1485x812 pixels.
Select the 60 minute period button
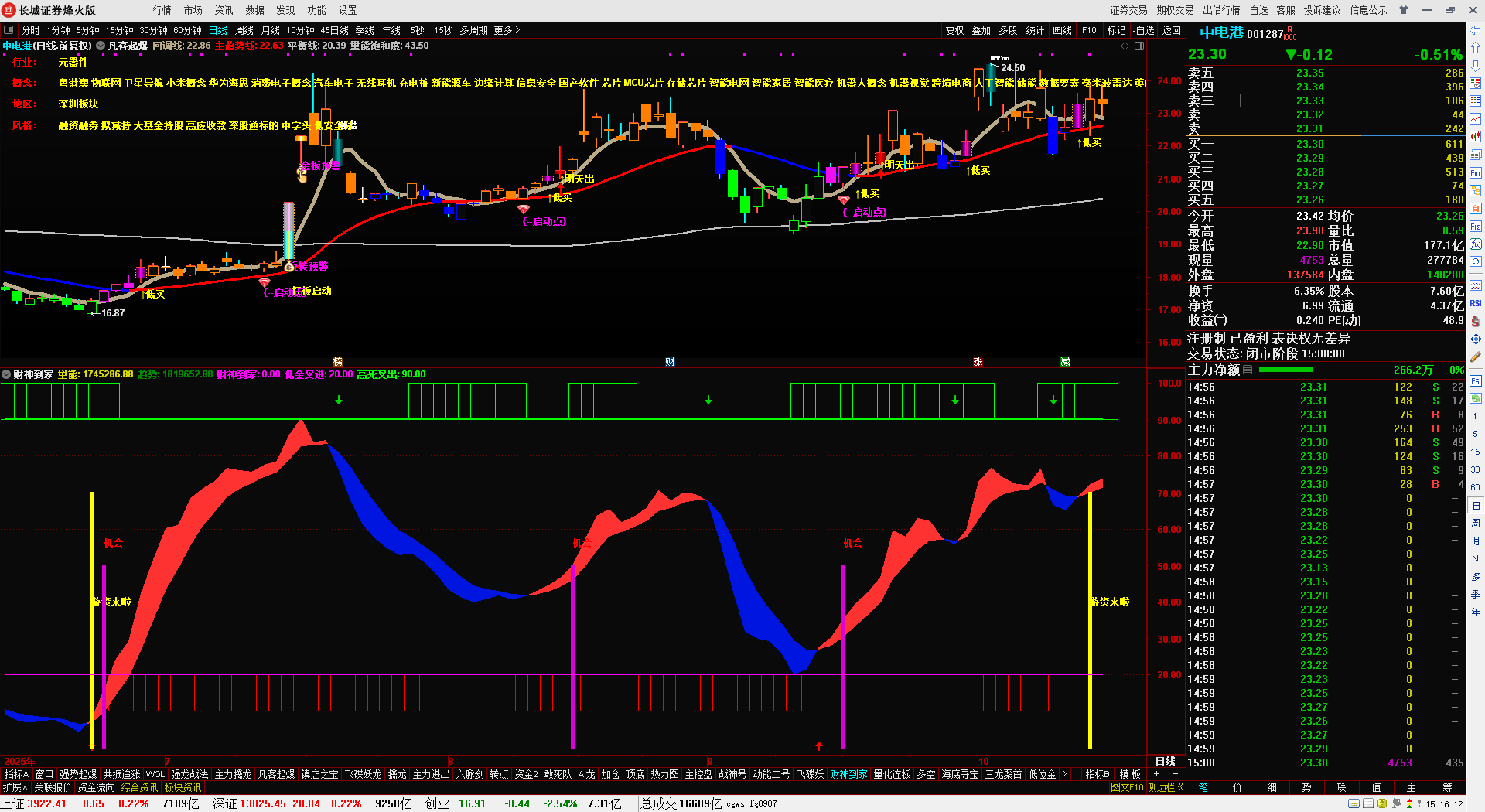pos(1476,487)
